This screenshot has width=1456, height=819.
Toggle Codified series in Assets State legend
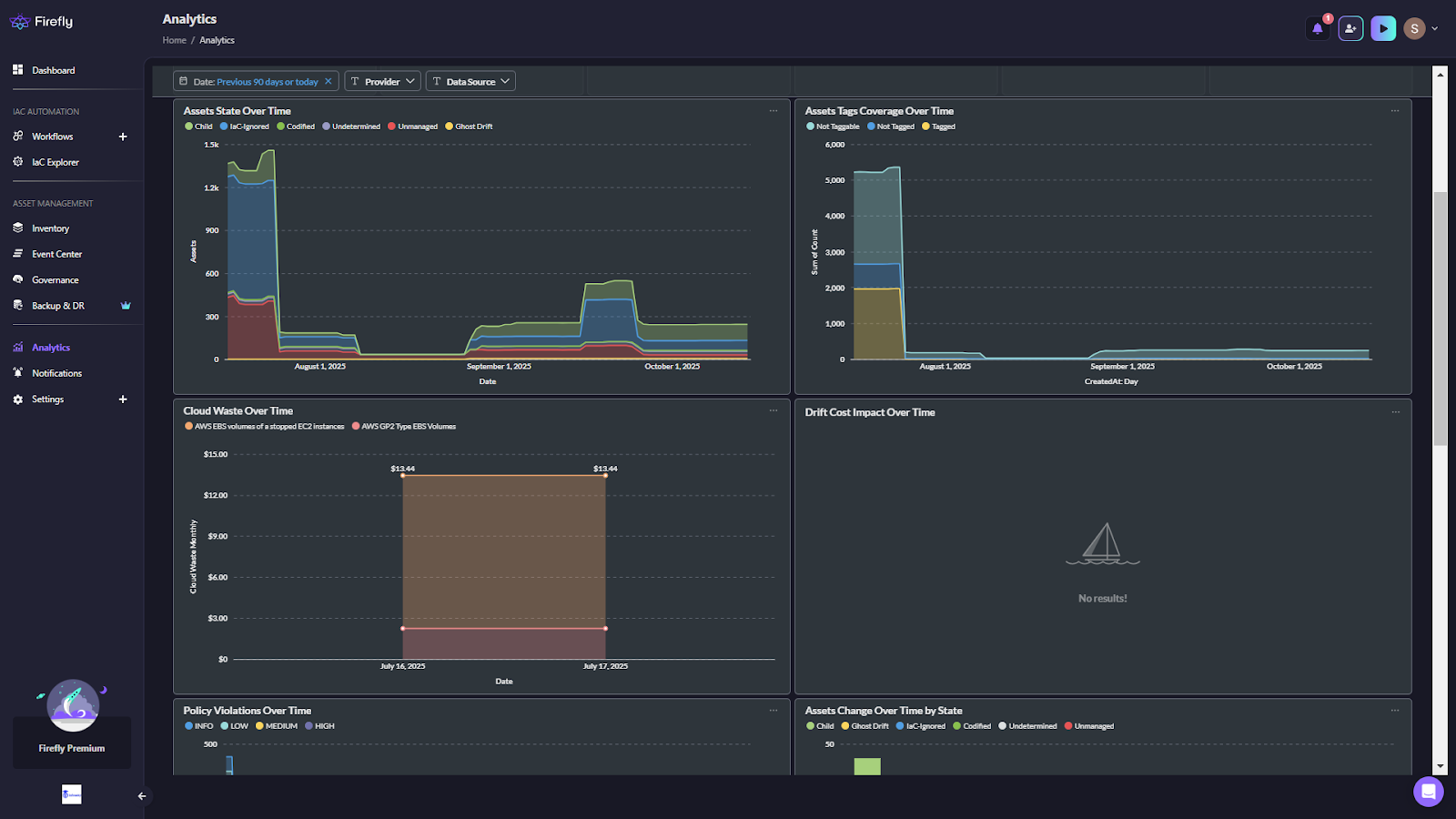296,126
